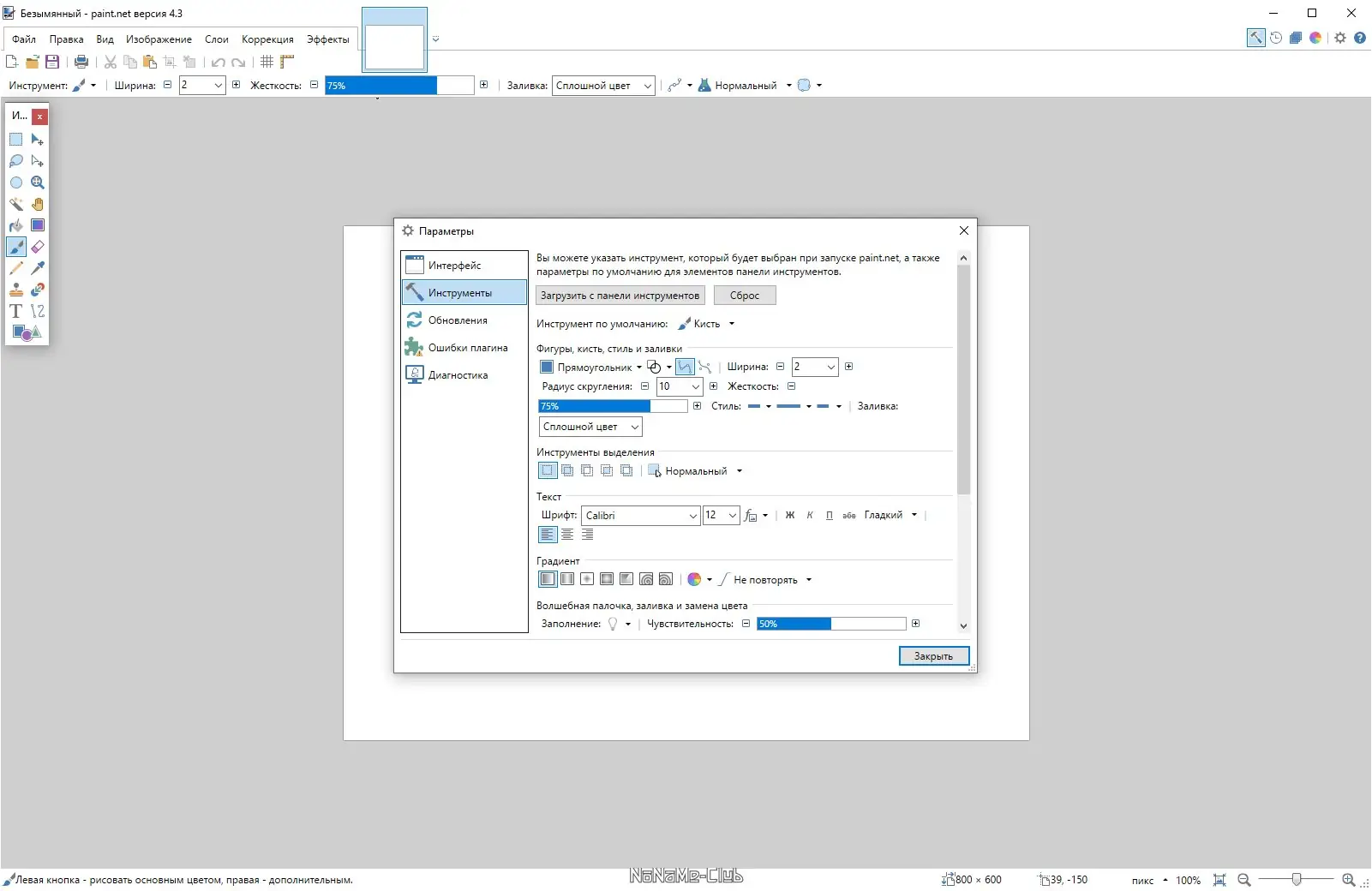
Task: Adjust the zoom slider in status bar
Action: coord(1296,880)
